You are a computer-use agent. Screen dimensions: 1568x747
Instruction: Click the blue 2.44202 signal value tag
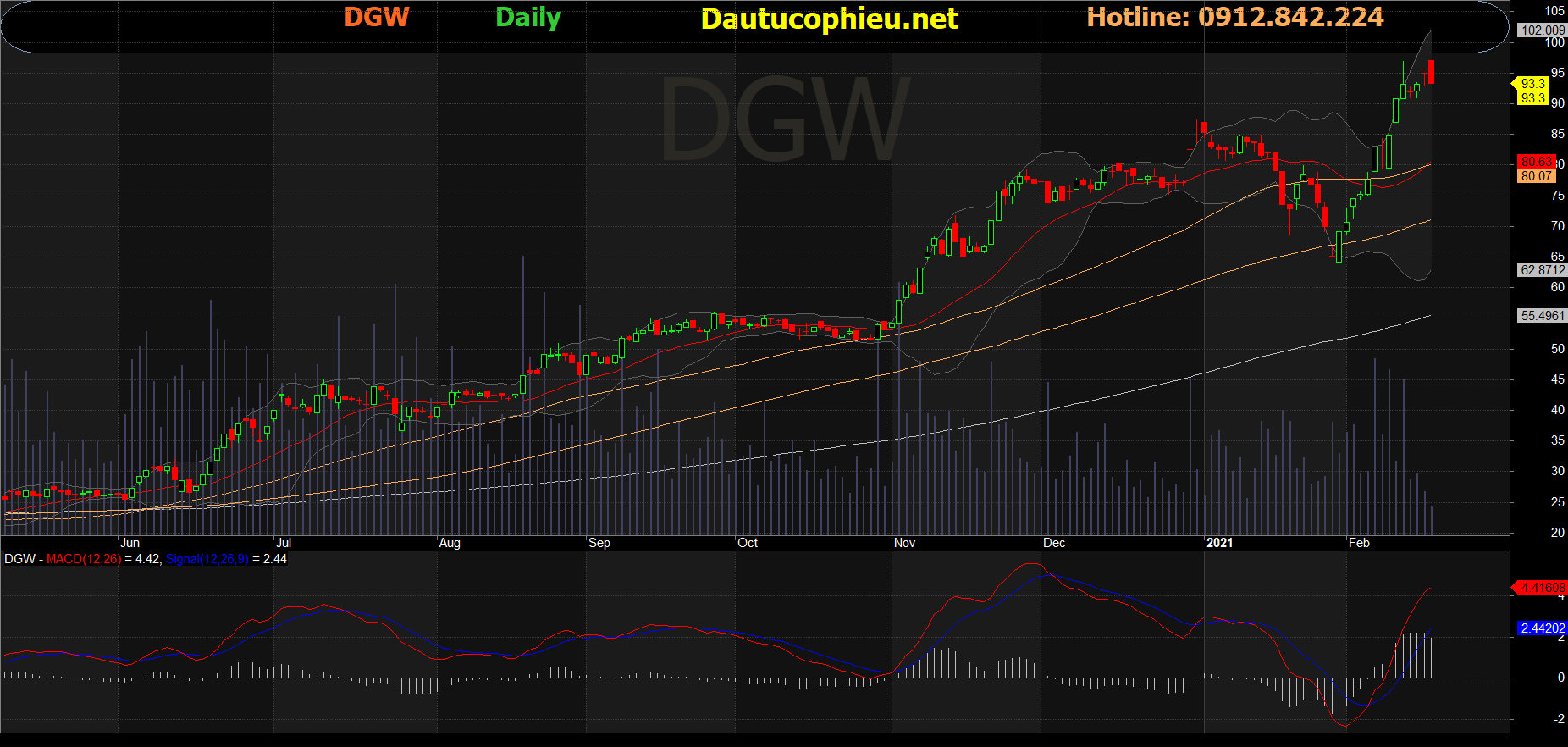[1542, 628]
